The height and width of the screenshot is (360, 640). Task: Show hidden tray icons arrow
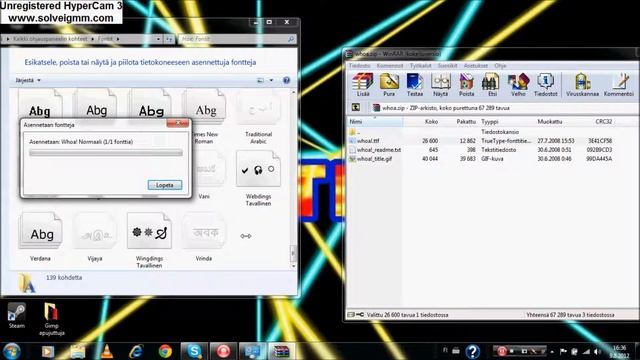(552, 351)
